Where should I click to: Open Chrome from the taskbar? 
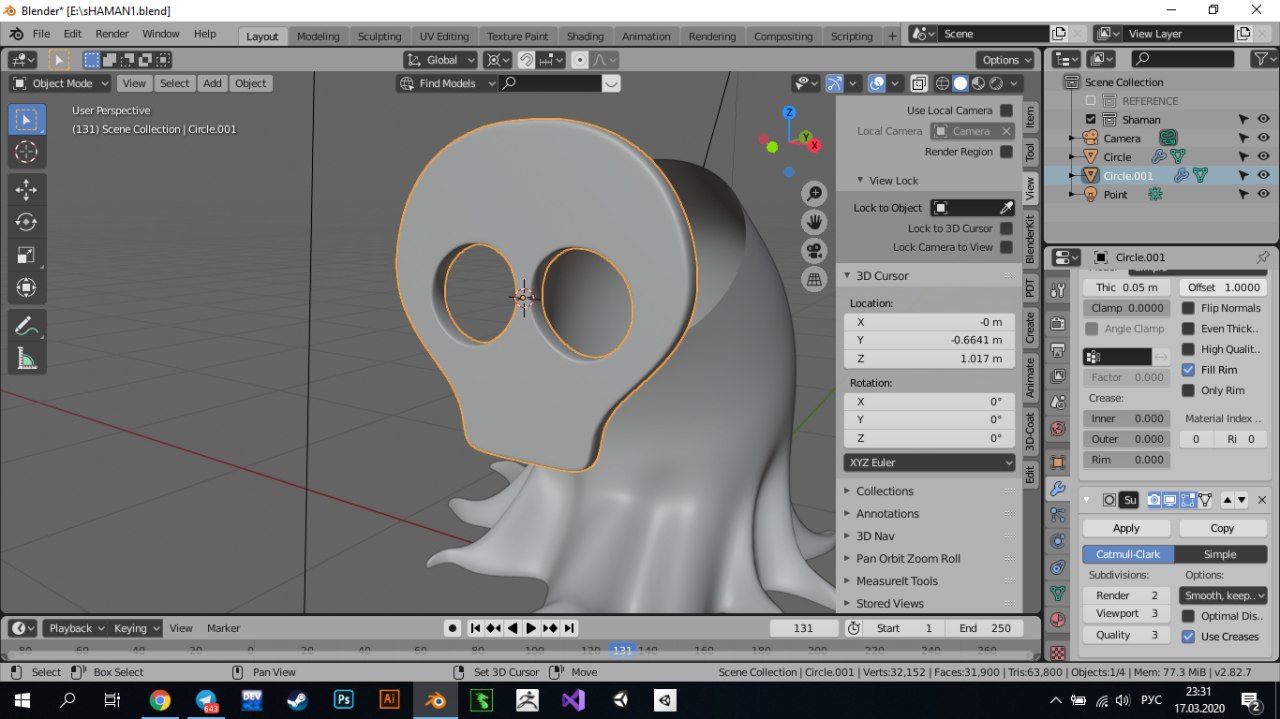[x=160, y=700]
